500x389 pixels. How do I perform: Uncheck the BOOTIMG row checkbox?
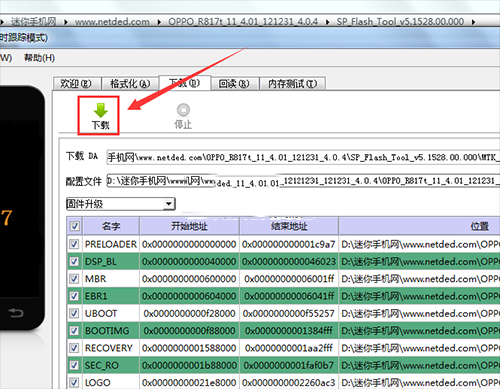pos(74,331)
